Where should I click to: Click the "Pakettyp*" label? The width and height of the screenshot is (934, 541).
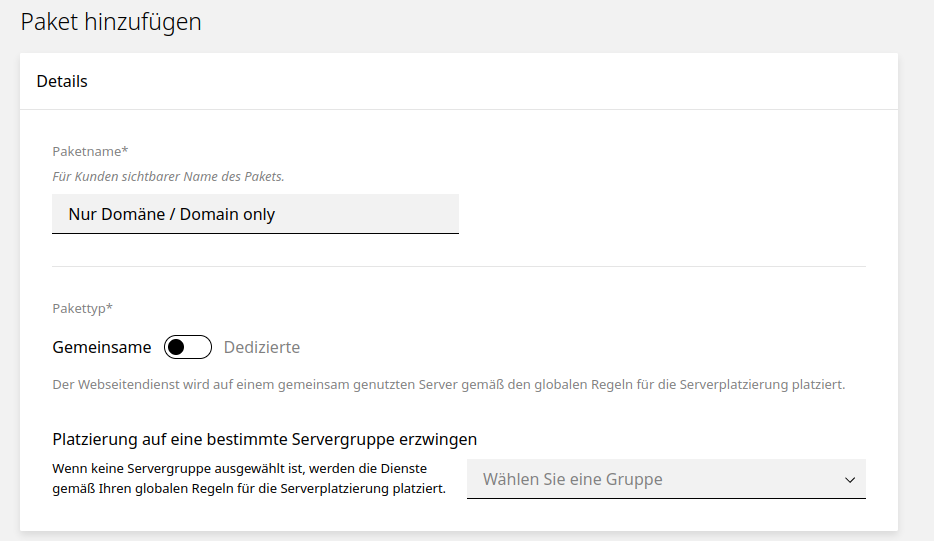(82, 308)
